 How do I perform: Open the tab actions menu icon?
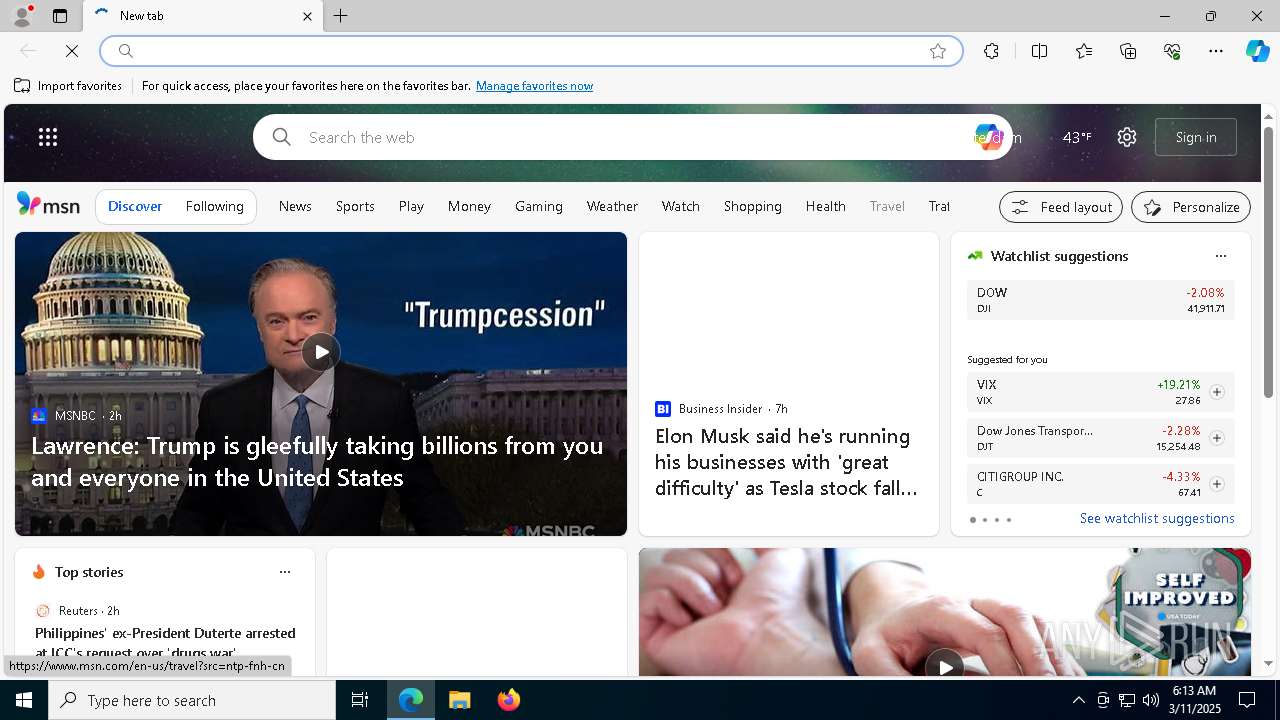[60, 16]
